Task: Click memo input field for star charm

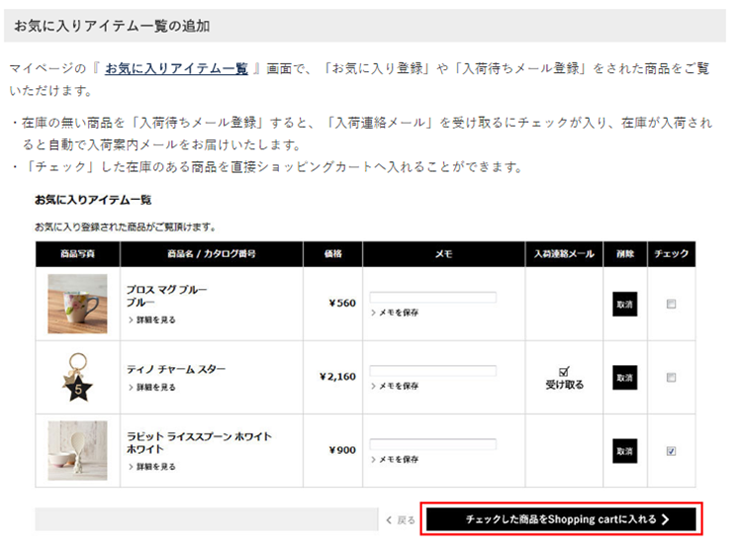Action: [x=433, y=371]
